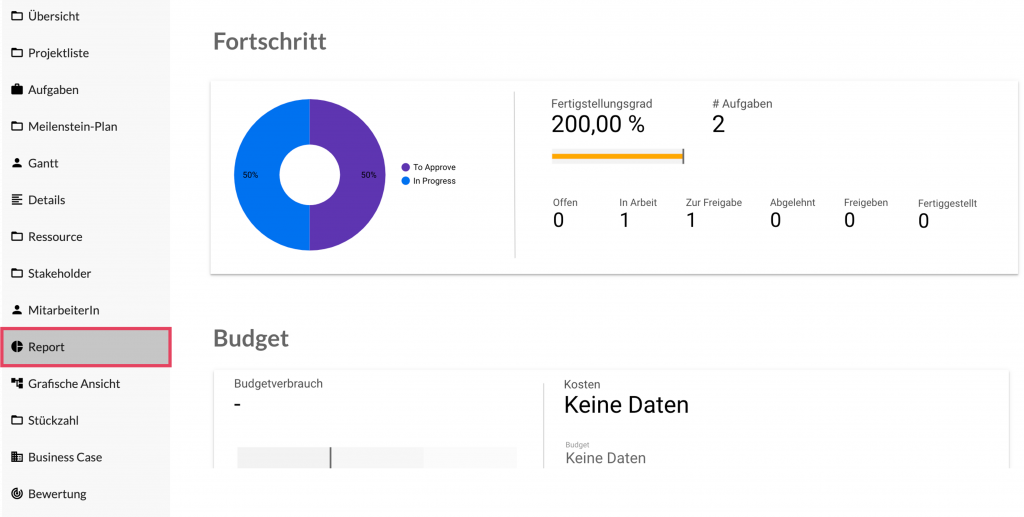1024x517 pixels.
Task: Click the hierarchy icon next to Grafische Ansicht
Action: (x=17, y=384)
